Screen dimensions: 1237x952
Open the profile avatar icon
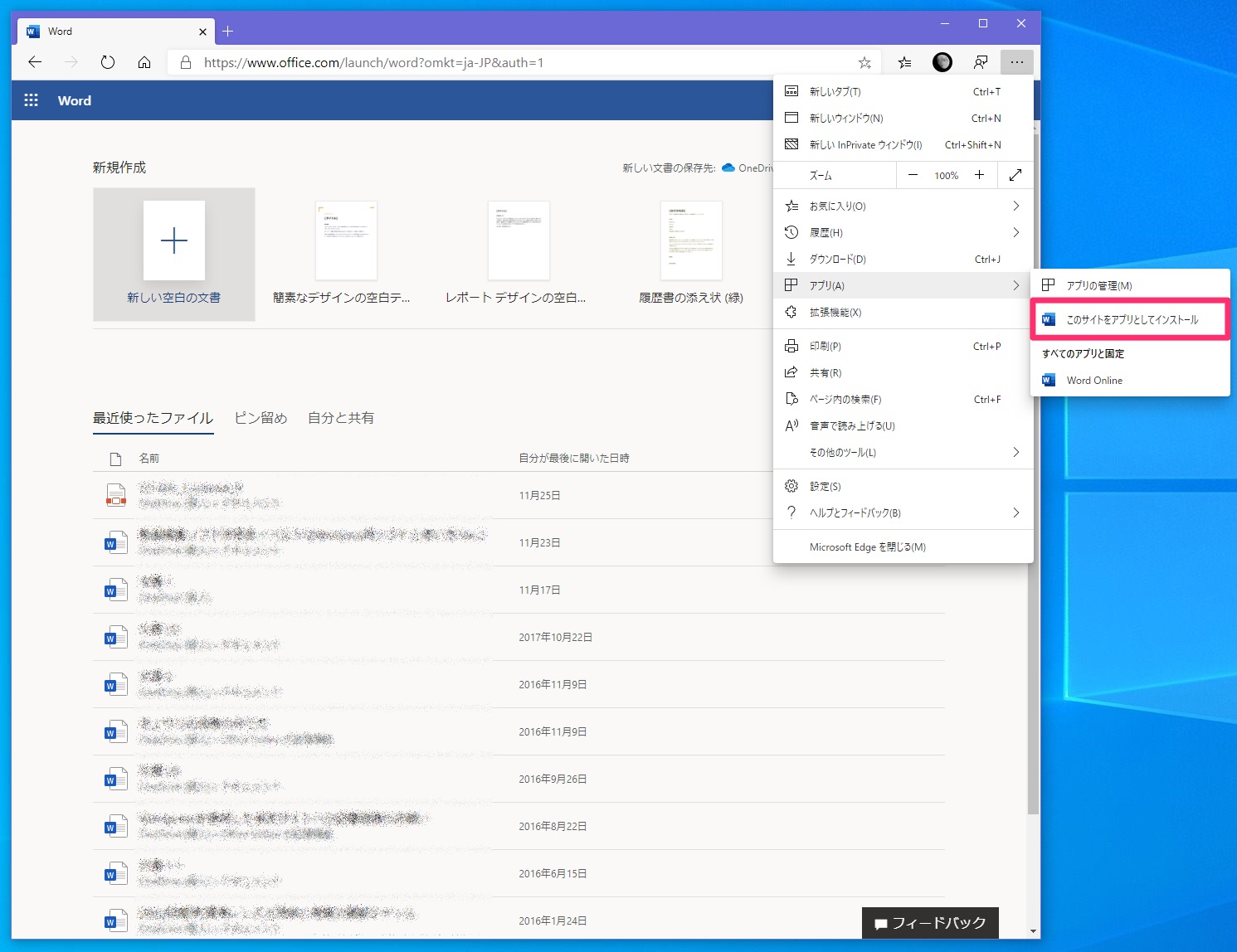[x=942, y=62]
